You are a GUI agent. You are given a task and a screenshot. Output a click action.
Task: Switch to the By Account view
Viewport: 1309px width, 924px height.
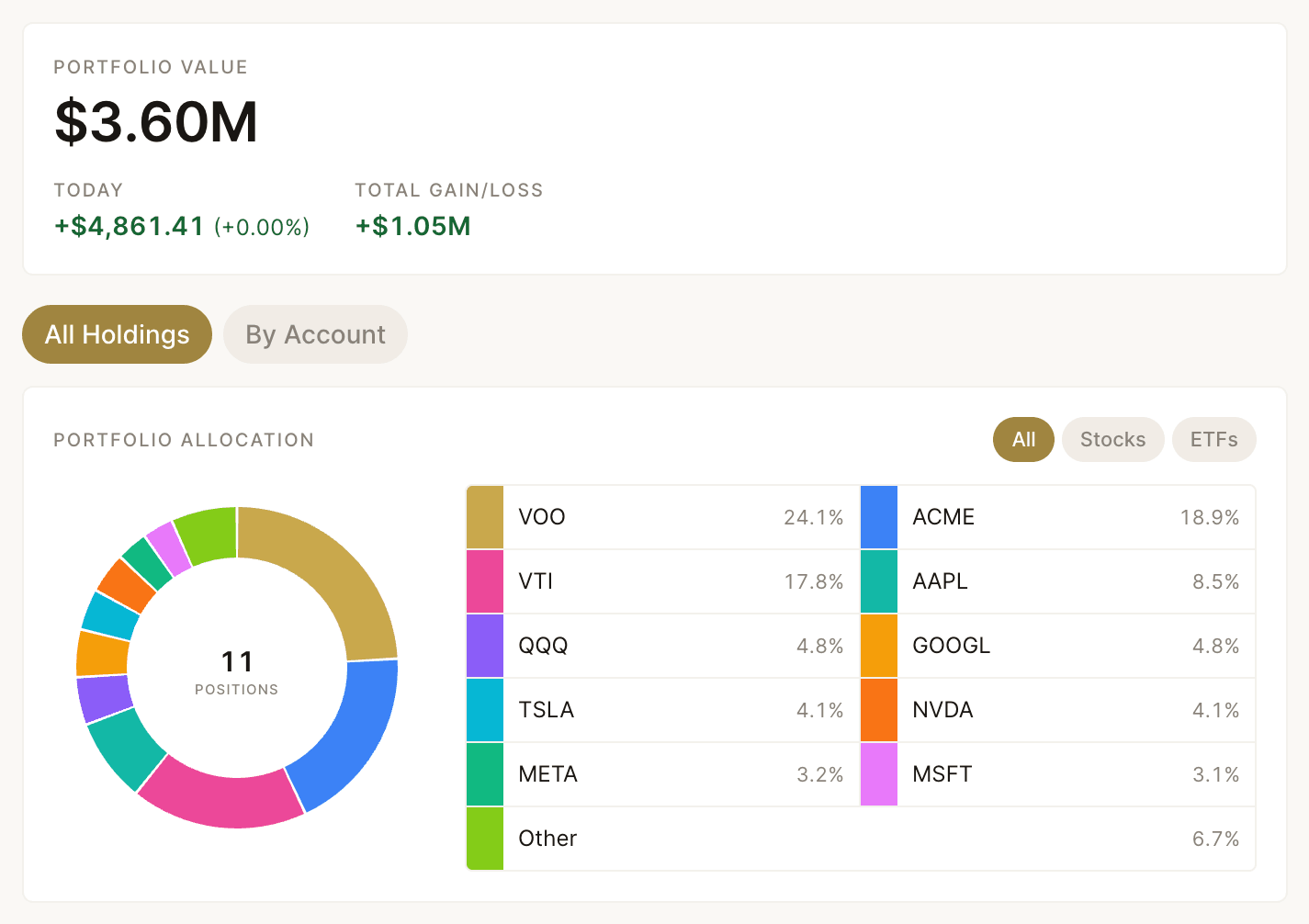(315, 334)
